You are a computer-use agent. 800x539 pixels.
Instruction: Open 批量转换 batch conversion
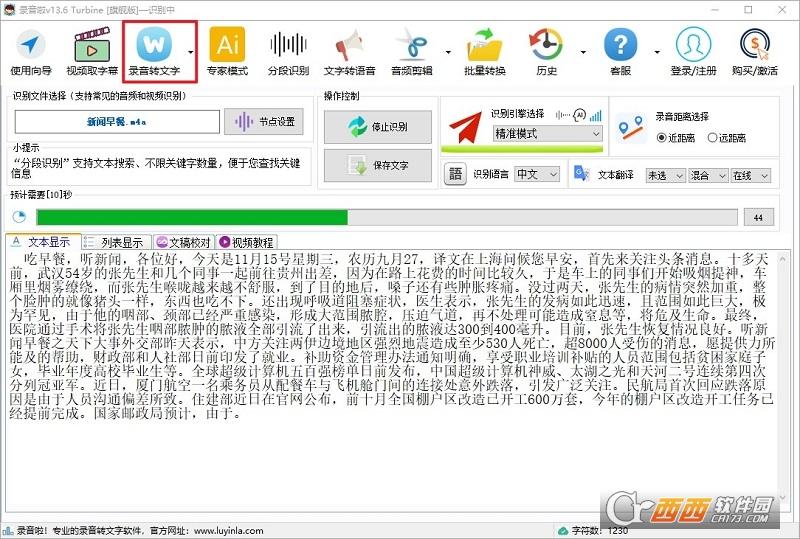484,52
